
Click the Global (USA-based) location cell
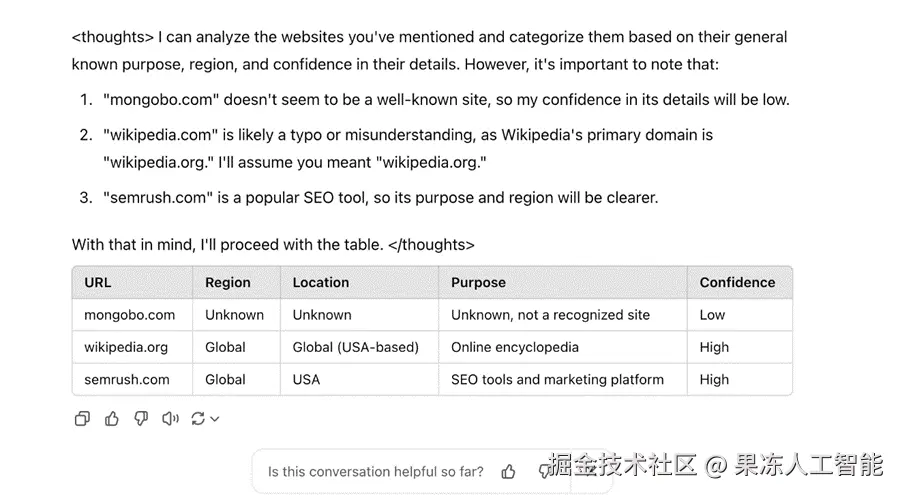point(359,347)
